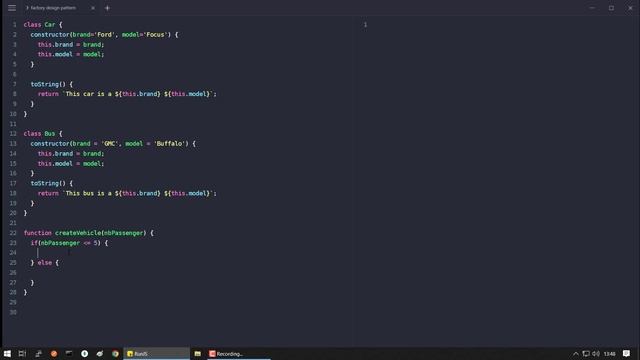Switch to the RunJS taskbar button
This screenshot has width=640, height=360.
pos(156,353)
